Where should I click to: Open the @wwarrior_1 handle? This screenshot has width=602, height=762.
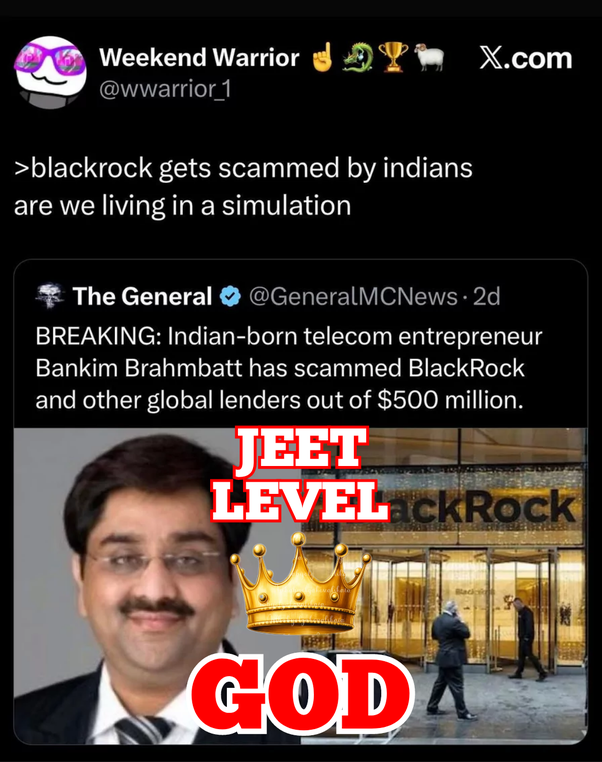(166, 89)
